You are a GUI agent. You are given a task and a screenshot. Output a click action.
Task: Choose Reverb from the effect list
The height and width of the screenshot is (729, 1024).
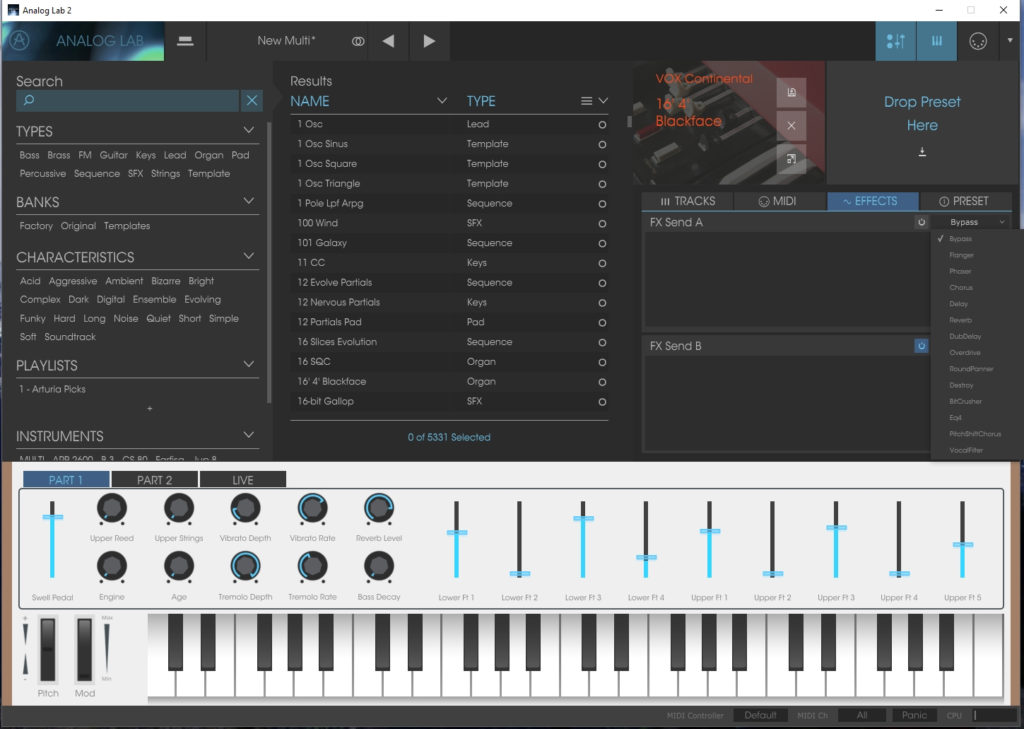click(960, 320)
